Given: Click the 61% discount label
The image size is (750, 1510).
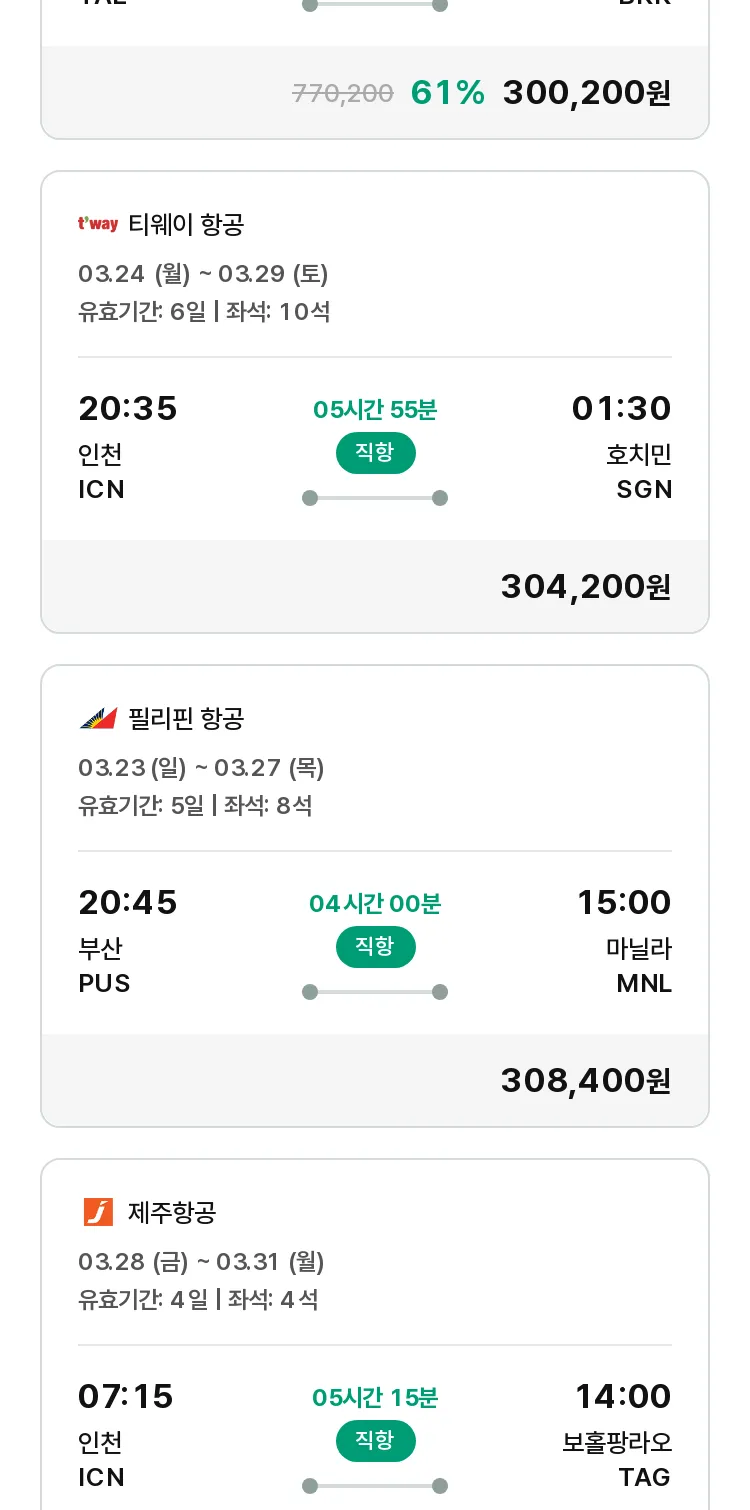Looking at the screenshot, I should click(x=447, y=93).
